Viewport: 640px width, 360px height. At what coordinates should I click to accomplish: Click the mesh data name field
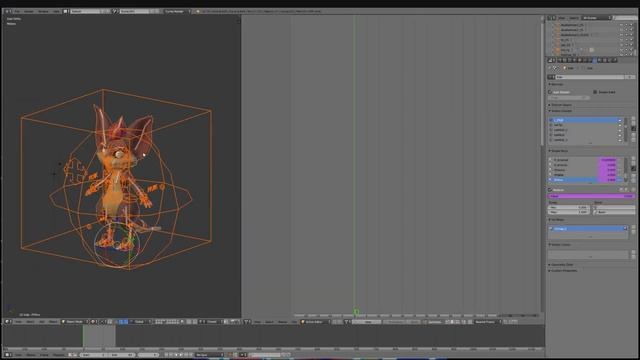pos(590,77)
